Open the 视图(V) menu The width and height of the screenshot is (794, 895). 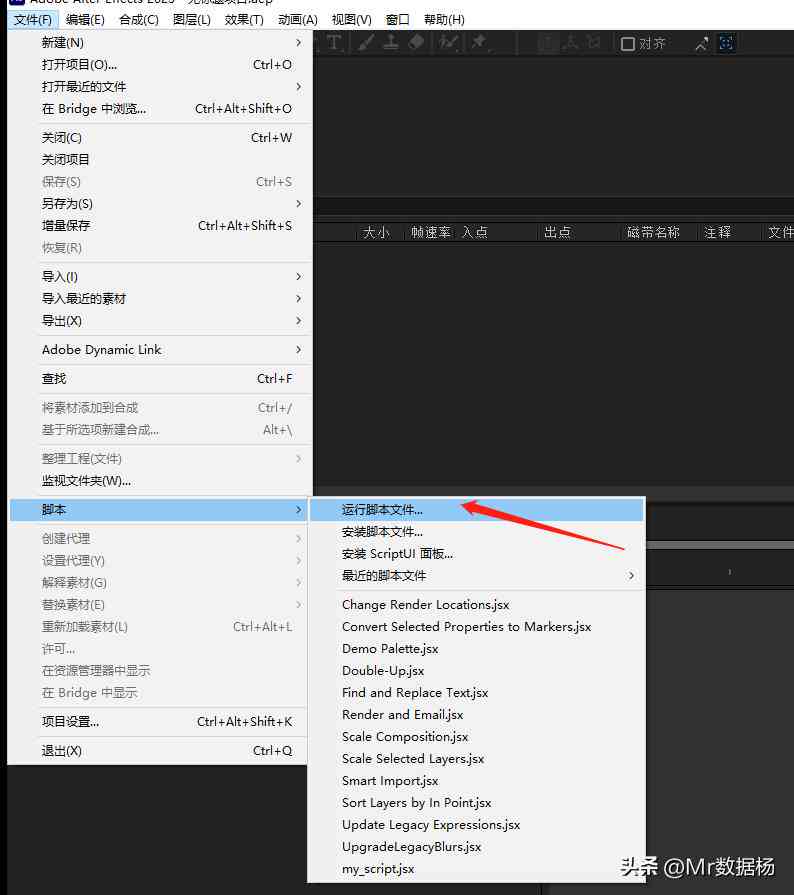(352, 20)
